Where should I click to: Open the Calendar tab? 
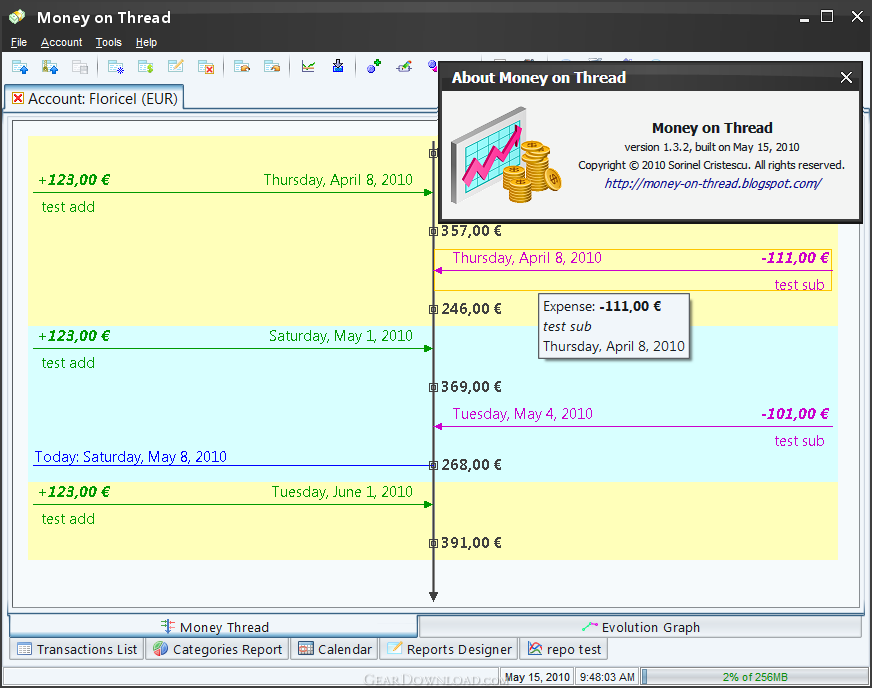pos(335,649)
